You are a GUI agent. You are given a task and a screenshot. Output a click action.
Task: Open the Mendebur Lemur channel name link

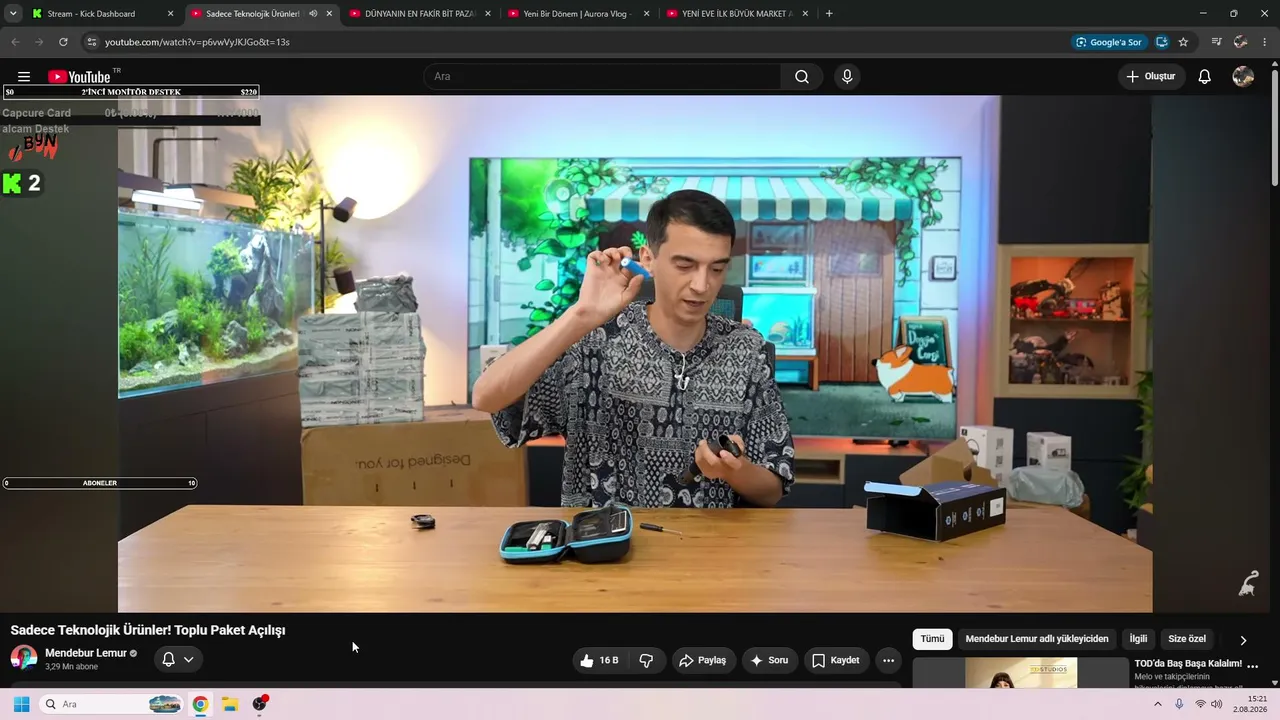click(86, 653)
